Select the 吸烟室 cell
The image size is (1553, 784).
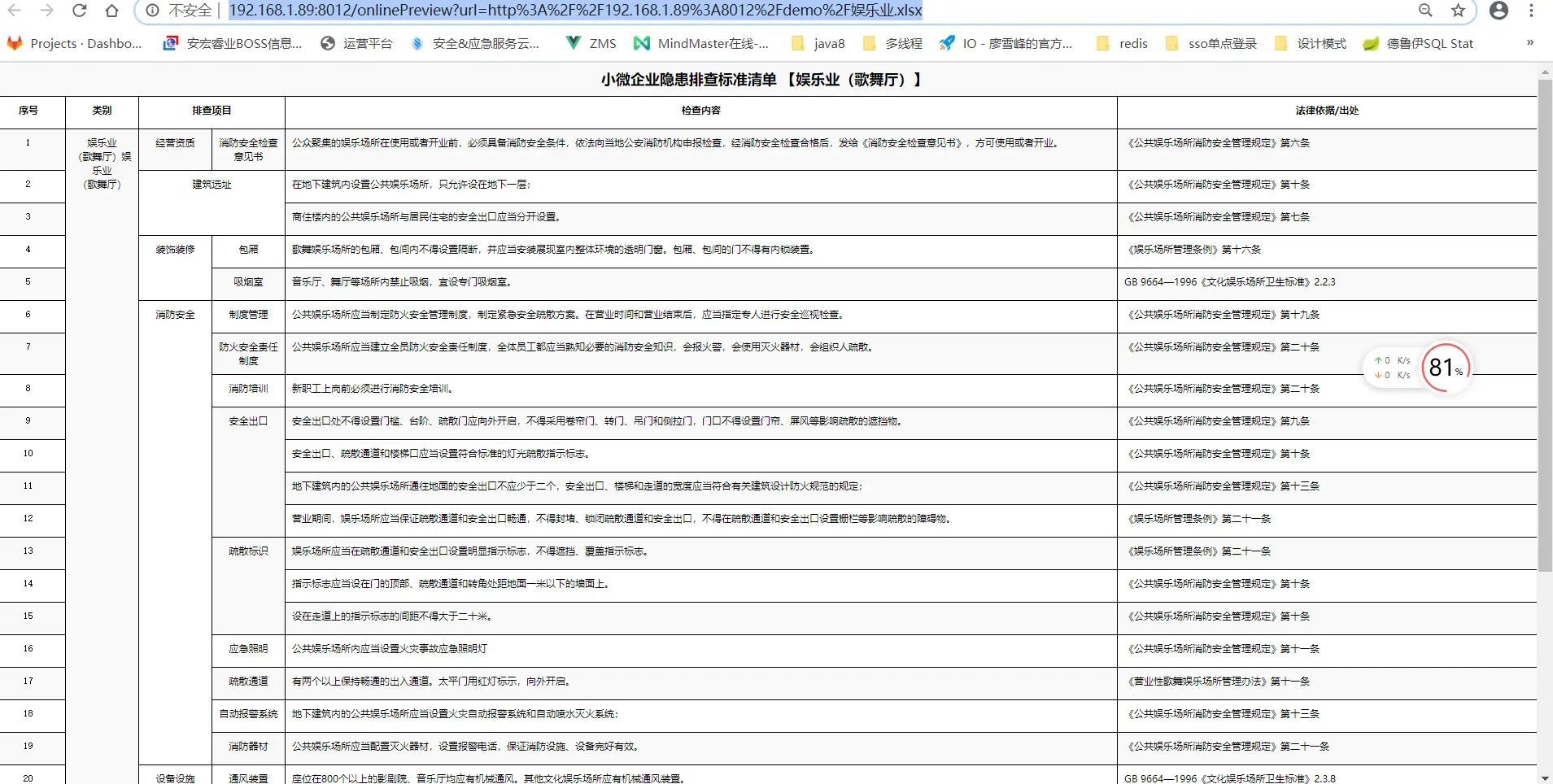[248, 282]
